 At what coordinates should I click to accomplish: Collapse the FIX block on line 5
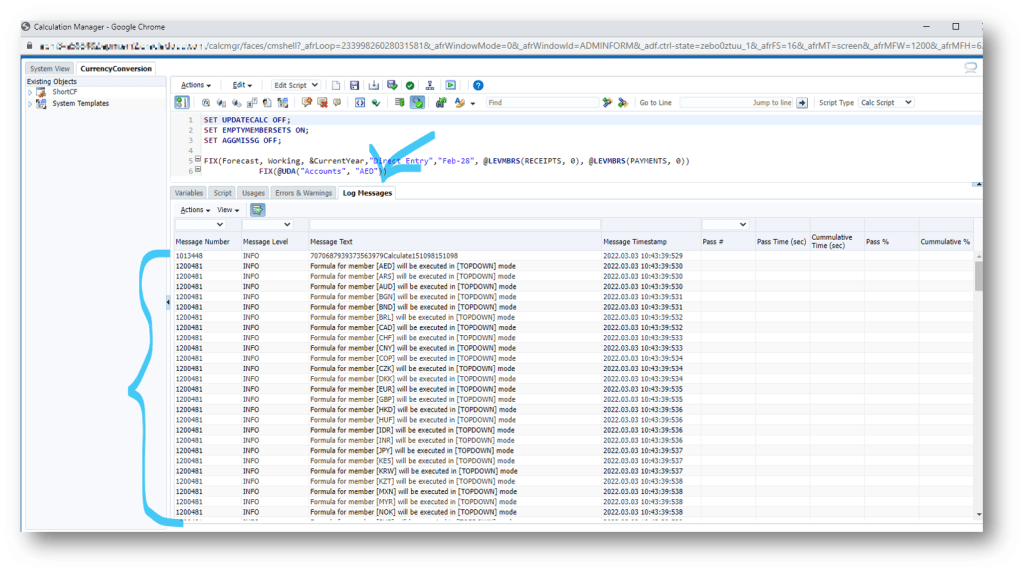click(198, 159)
